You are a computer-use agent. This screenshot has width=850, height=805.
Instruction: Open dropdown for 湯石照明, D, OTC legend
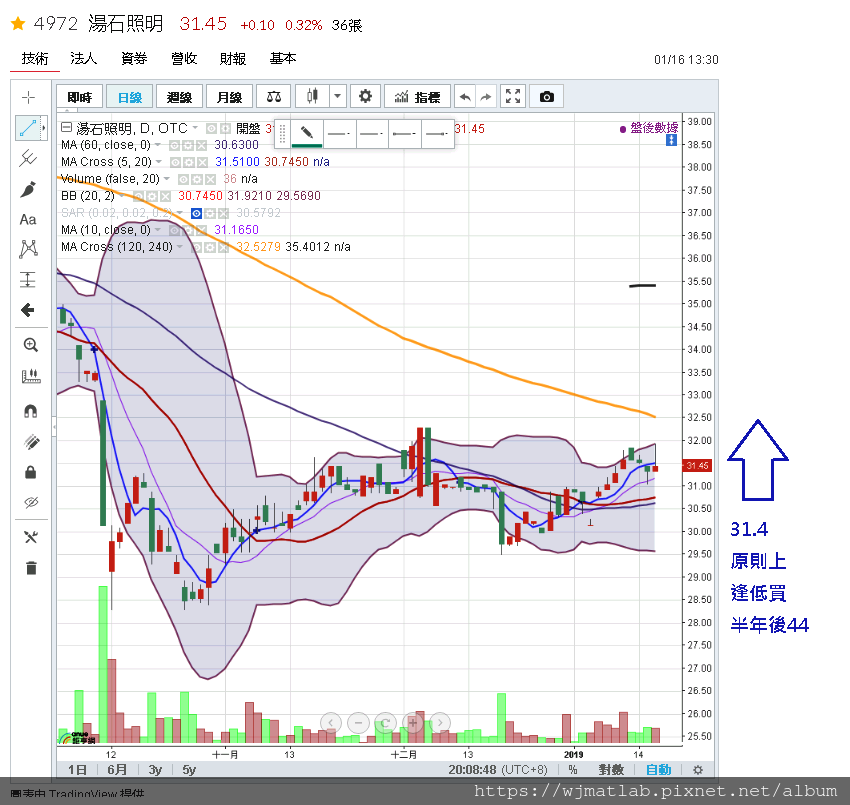195,128
